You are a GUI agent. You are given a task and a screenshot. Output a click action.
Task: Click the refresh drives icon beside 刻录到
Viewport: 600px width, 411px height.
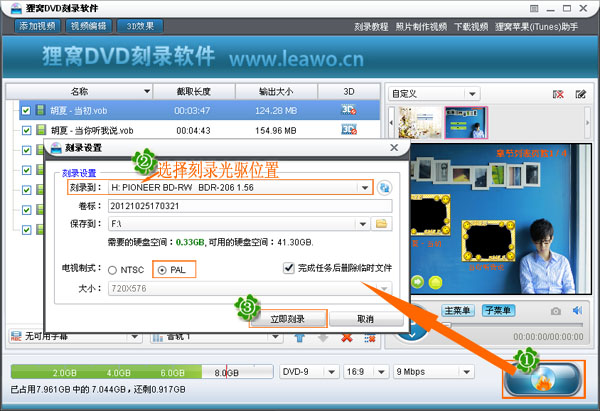[384, 188]
